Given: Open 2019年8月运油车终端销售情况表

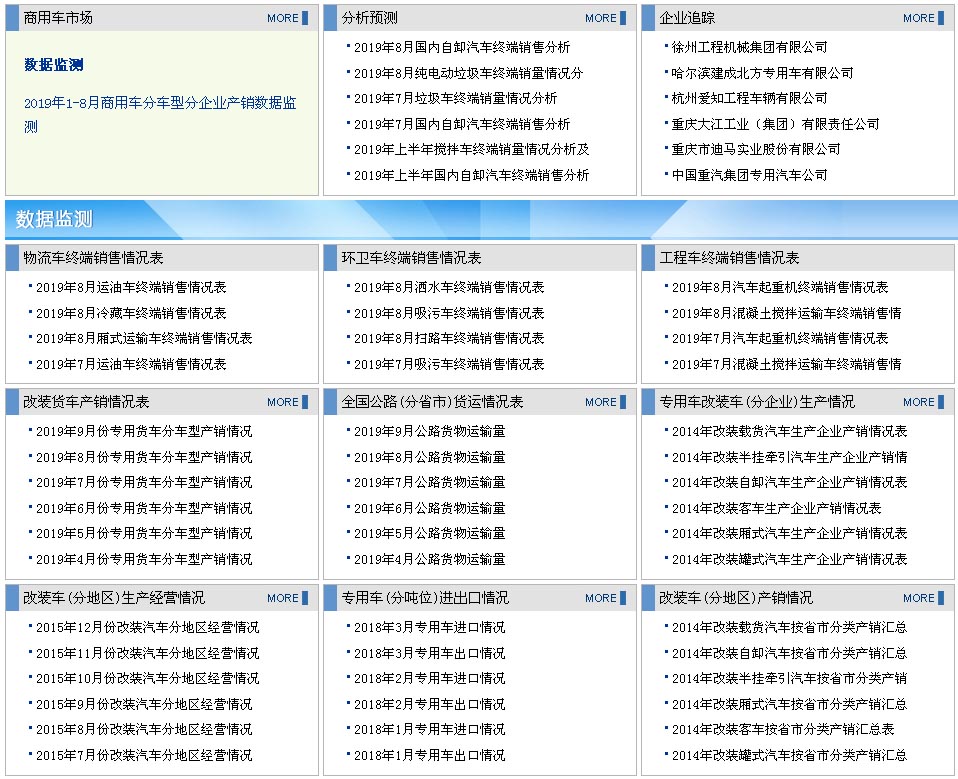Looking at the screenshot, I should [x=131, y=287].
